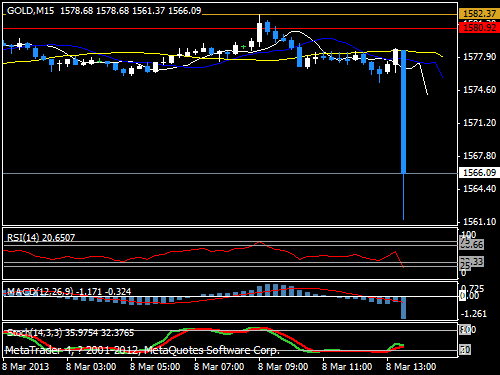Click the 8 Mar 13:00 time label
The image size is (500, 375).
(411, 367)
